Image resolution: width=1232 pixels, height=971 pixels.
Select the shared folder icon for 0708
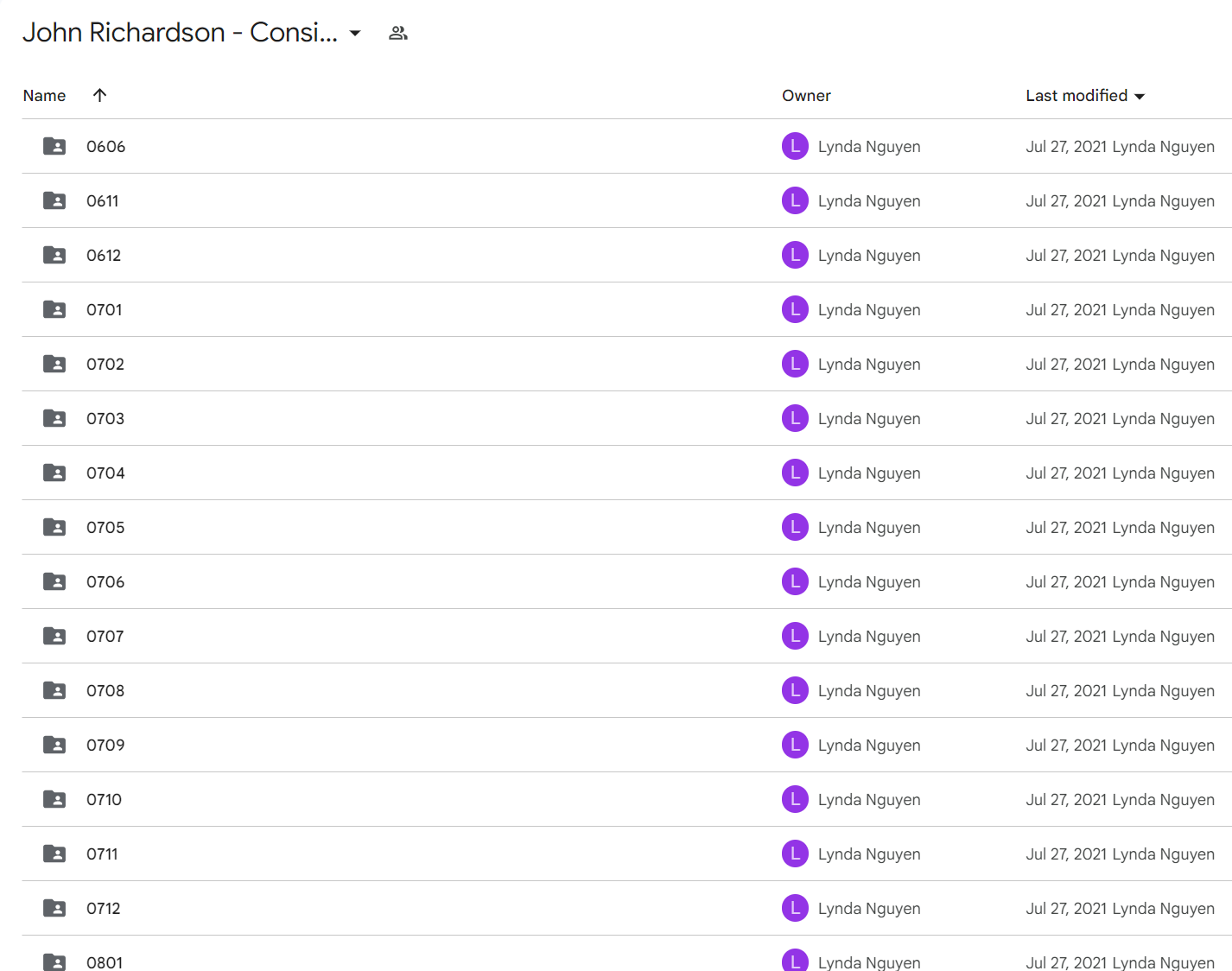(54, 690)
